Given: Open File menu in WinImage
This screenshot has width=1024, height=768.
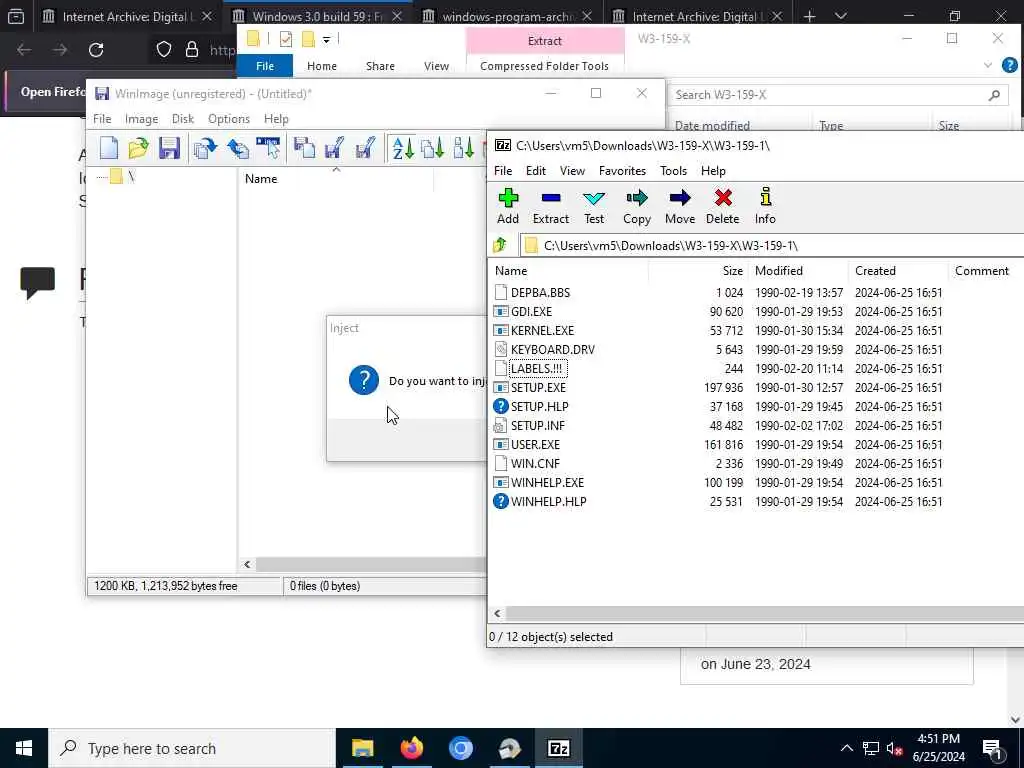Looking at the screenshot, I should [102, 119].
